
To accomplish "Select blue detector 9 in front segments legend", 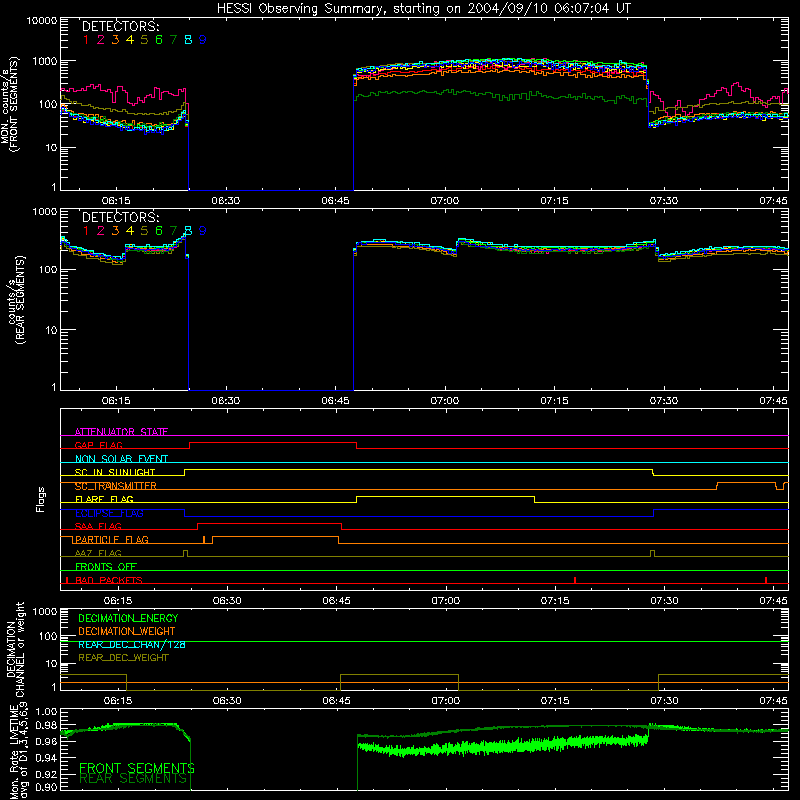I will pyautogui.click(x=203, y=40).
